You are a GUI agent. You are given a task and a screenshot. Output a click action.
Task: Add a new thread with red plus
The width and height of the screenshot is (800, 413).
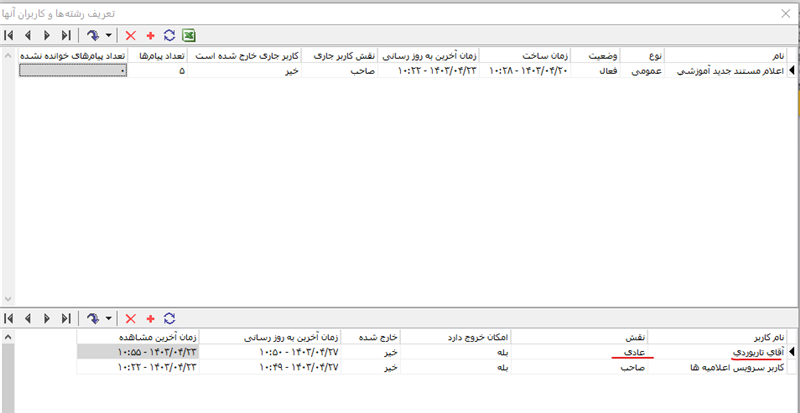tap(150, 35)
